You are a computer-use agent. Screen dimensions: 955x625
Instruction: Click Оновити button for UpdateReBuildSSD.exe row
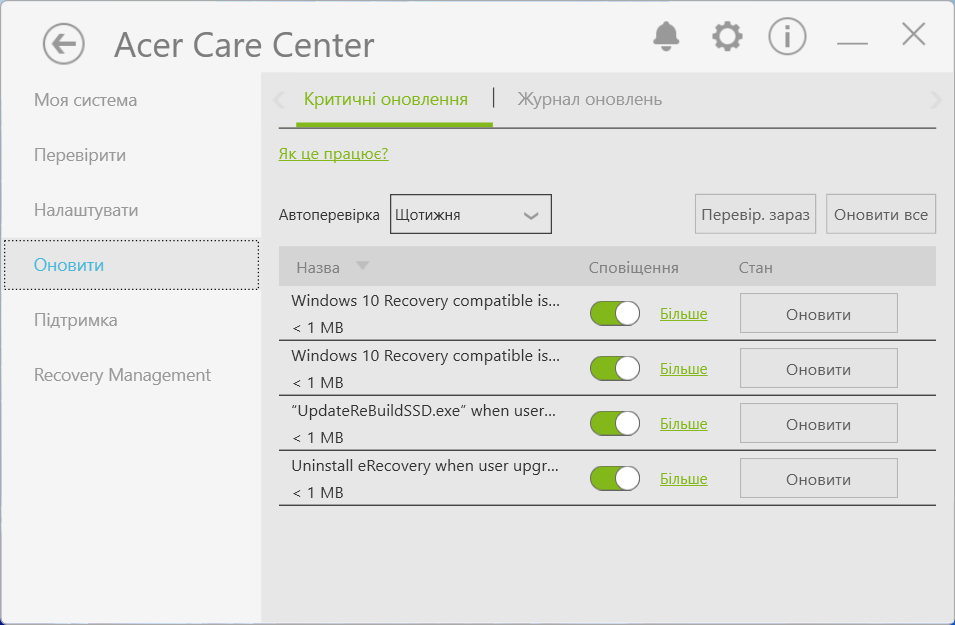tap(818, 424)
